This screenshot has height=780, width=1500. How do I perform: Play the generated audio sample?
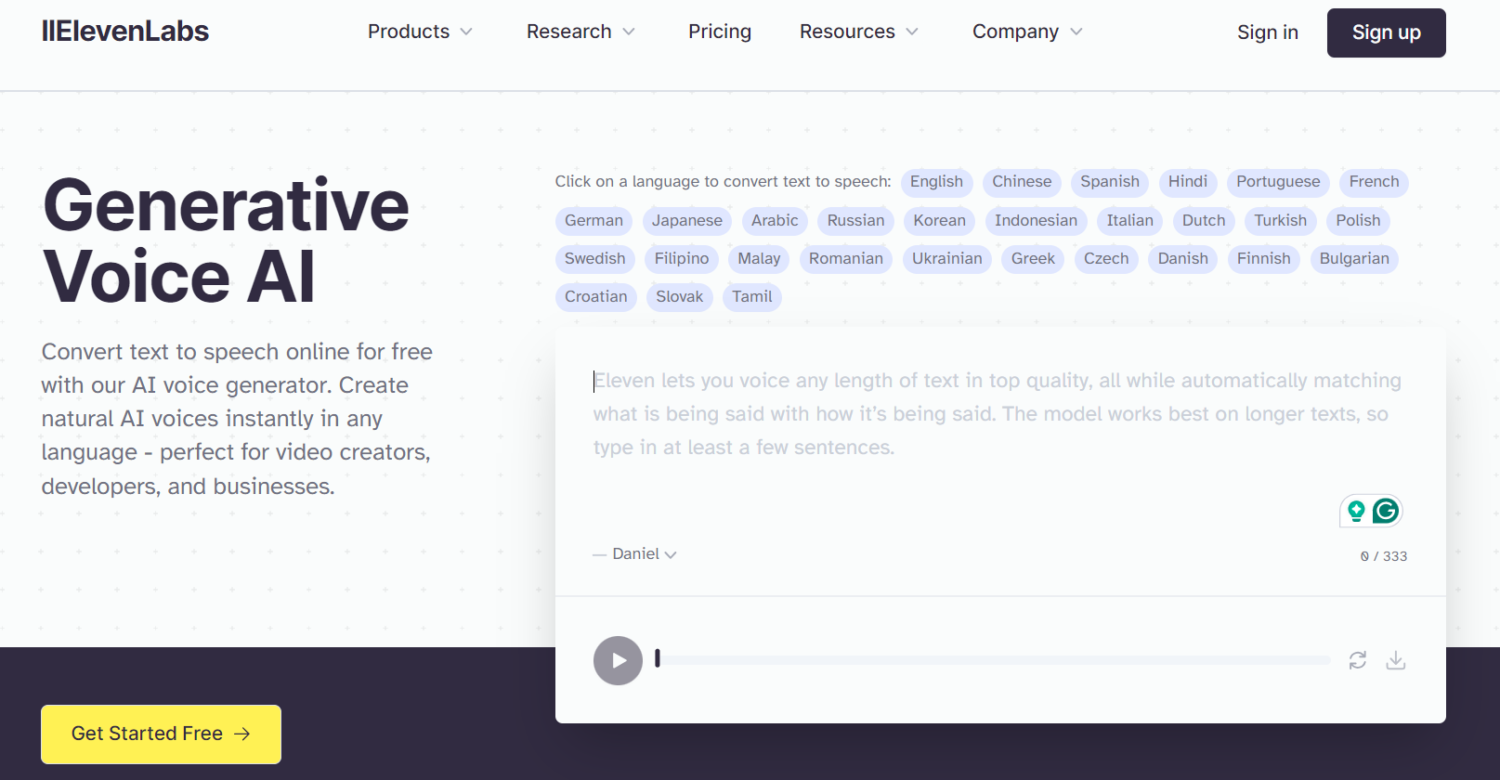pyautogui.click(x=618, y=660)
